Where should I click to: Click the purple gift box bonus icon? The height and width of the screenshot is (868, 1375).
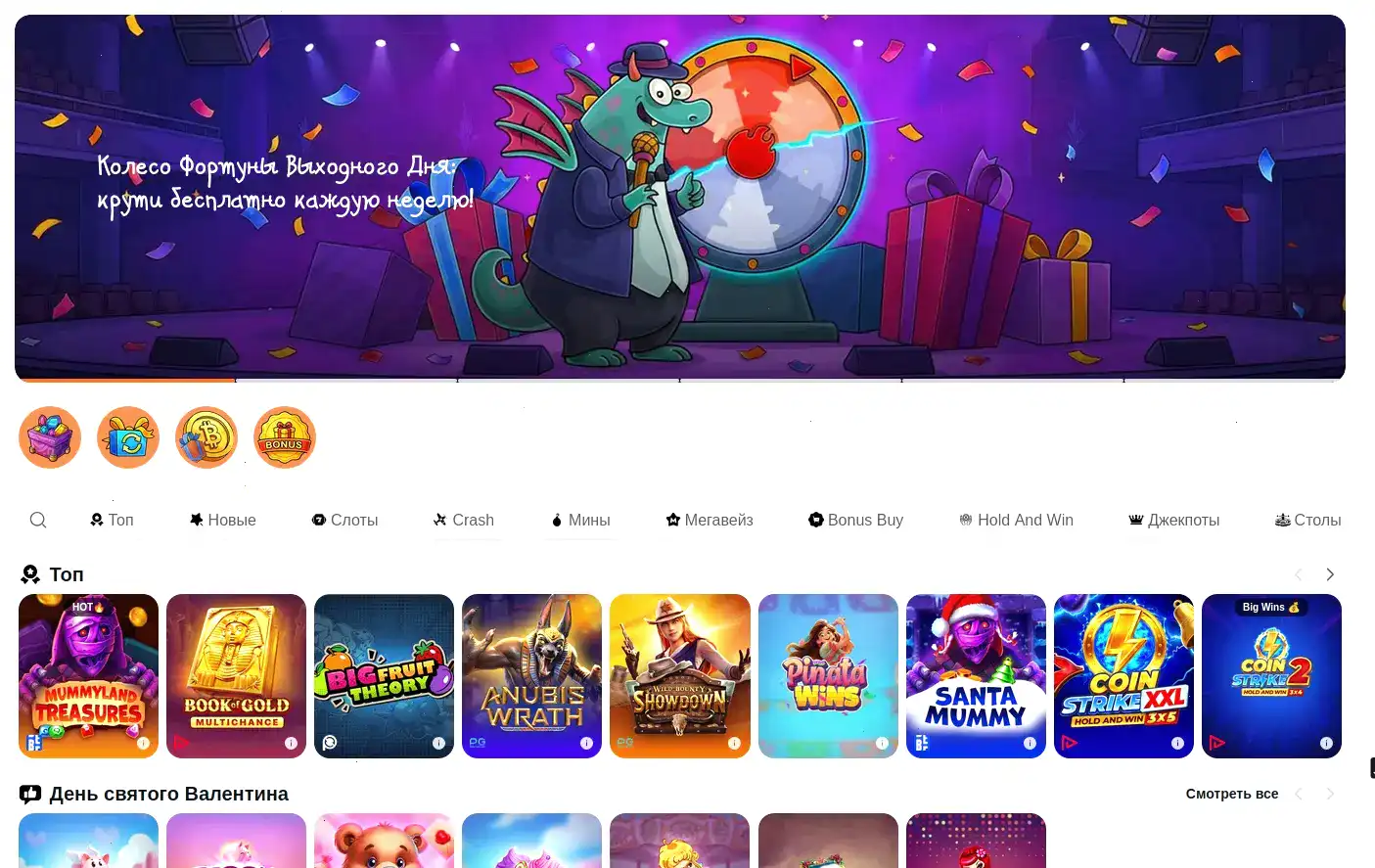tap(50, 437)
